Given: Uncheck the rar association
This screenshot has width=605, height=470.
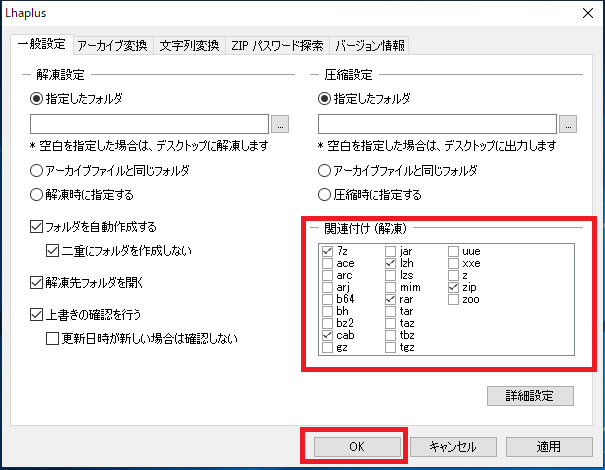Looking at the screenshot, I should click(x=390, y=299).
